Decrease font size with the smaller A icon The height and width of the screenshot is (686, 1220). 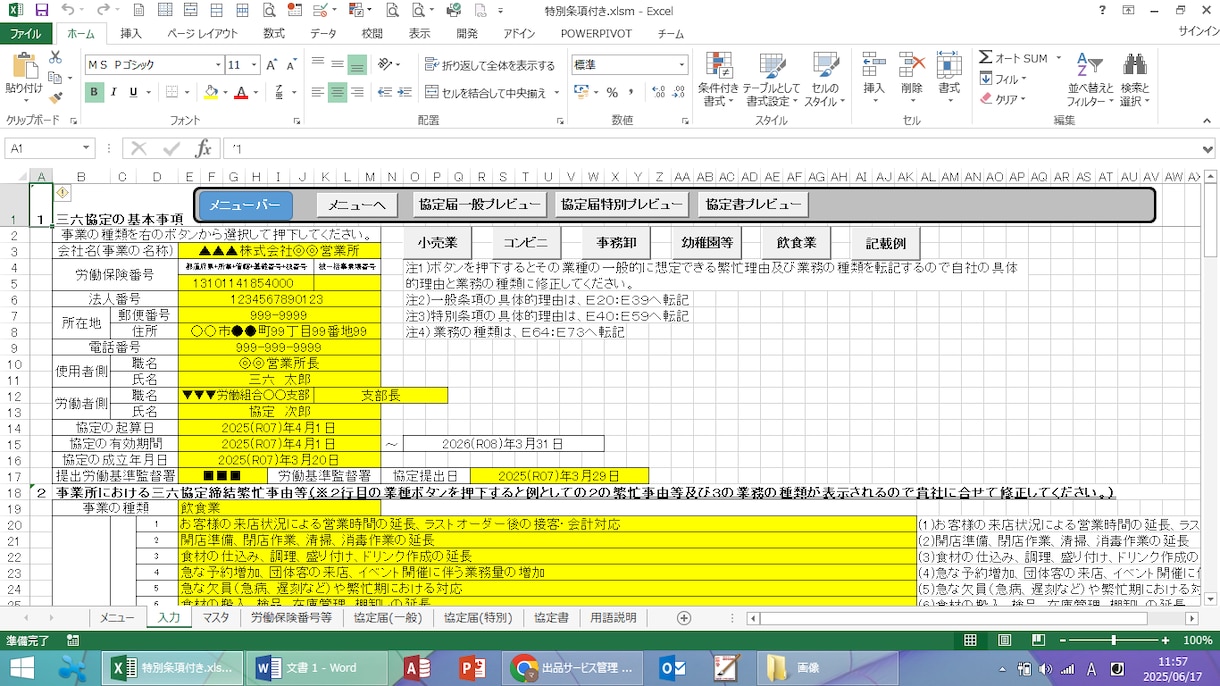(x=291, y=65)
